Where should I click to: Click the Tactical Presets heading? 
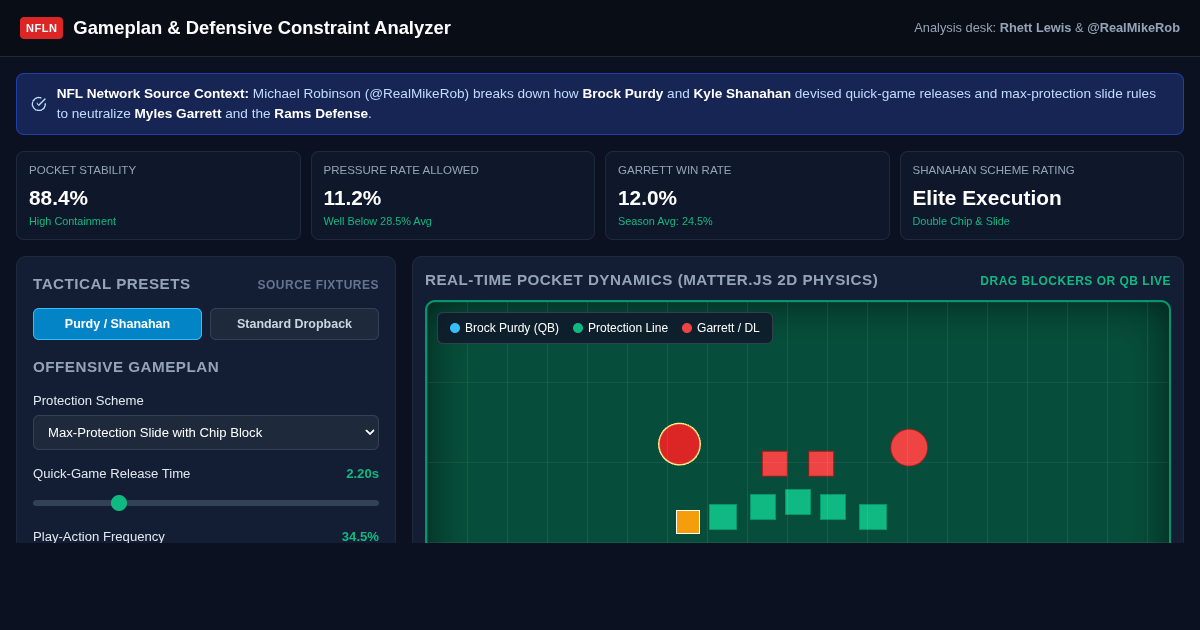pyautogui.click(x=112, y=284)
